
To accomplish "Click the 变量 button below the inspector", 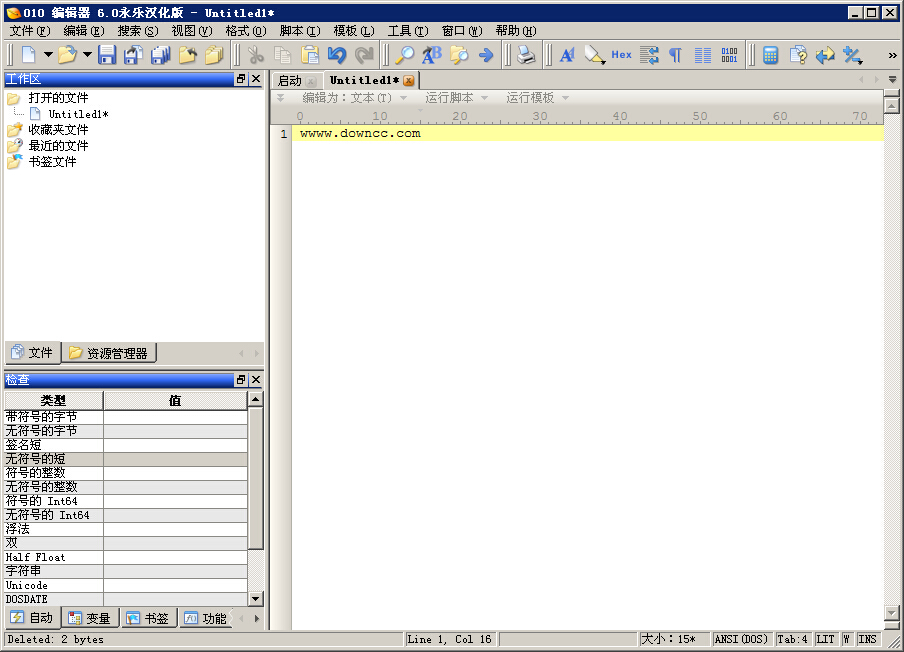I will click(90, 617).
